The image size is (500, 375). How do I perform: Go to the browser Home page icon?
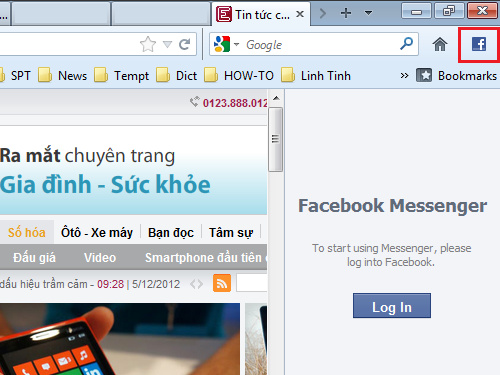[440, 44]
